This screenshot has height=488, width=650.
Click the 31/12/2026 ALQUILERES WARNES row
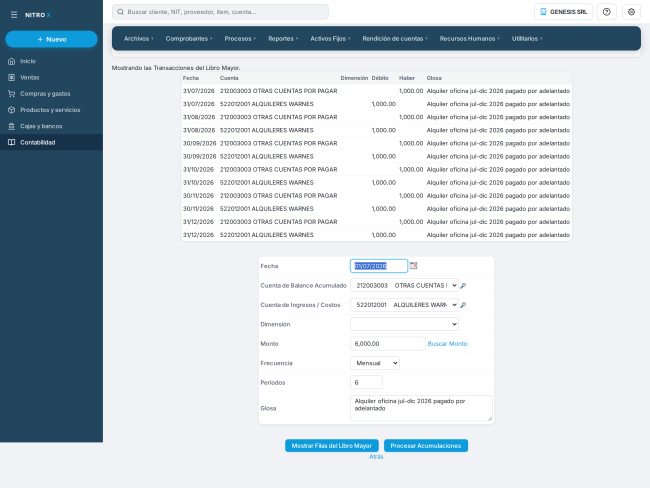[x=376, y=235]
